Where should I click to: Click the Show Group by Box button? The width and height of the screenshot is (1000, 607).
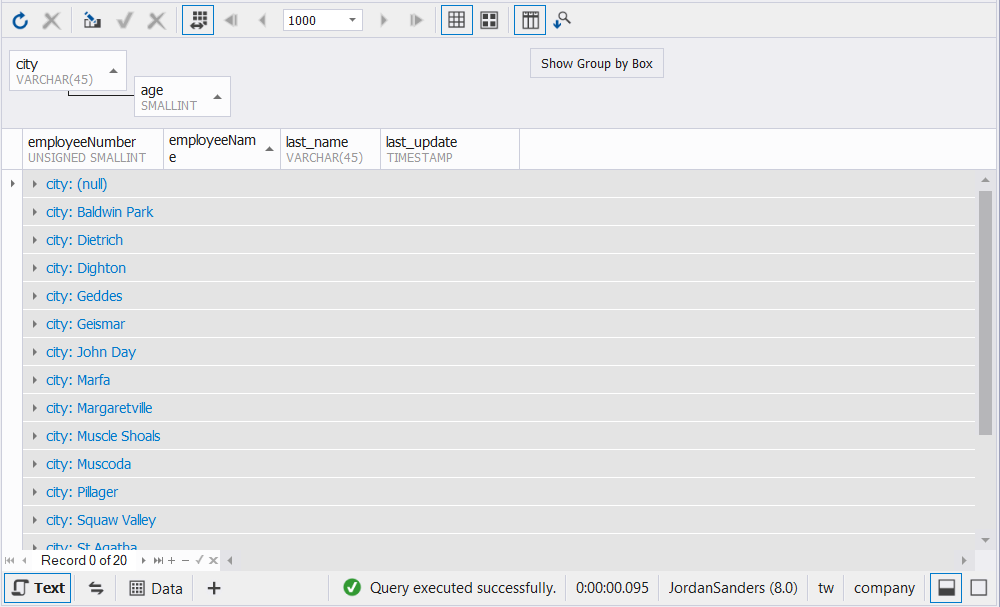click(x=596, y=63)
